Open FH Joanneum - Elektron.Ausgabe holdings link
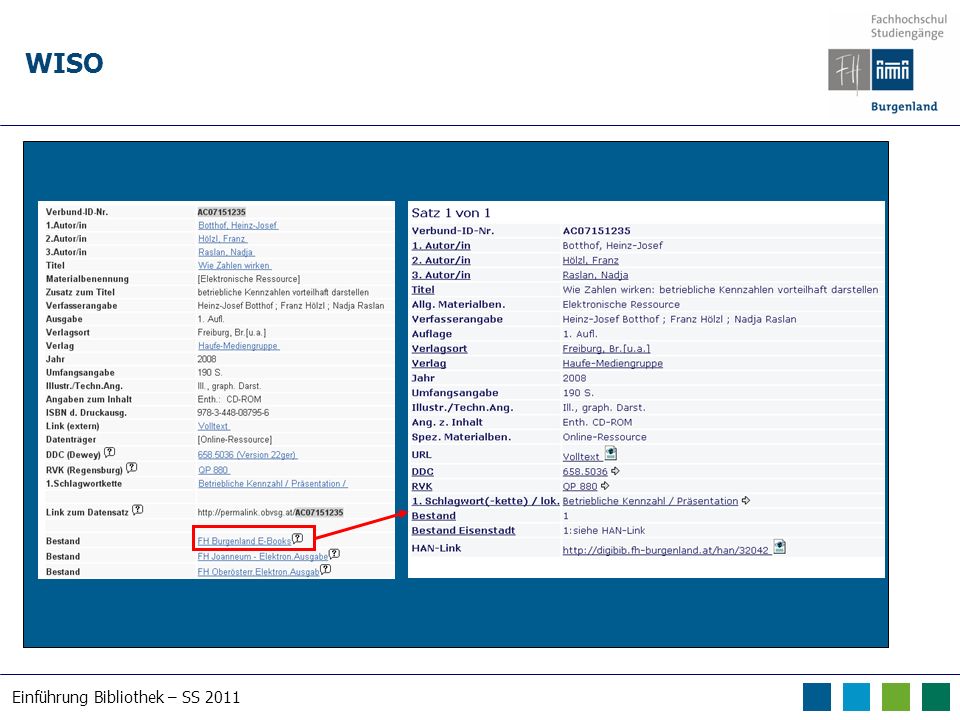Image resolution: width=960 pixels, height=720 pixels. click(x=263, y=557)
